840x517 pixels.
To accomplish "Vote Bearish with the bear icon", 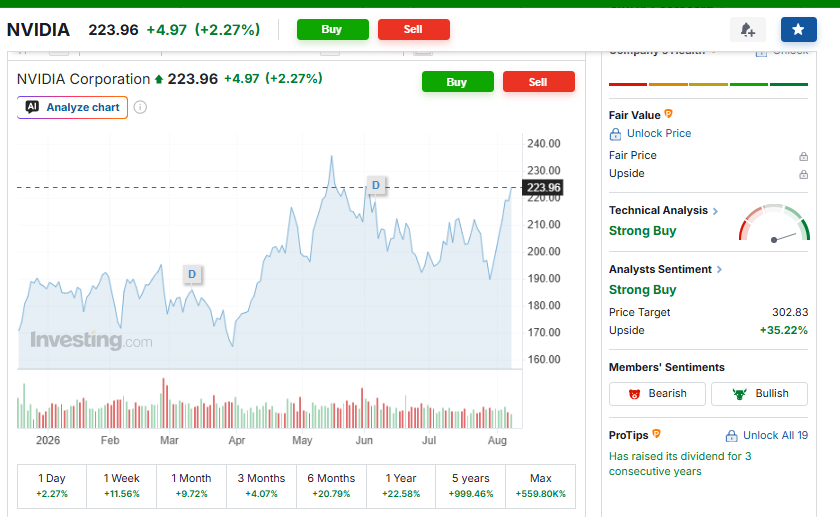I will (x=657, y=394).
